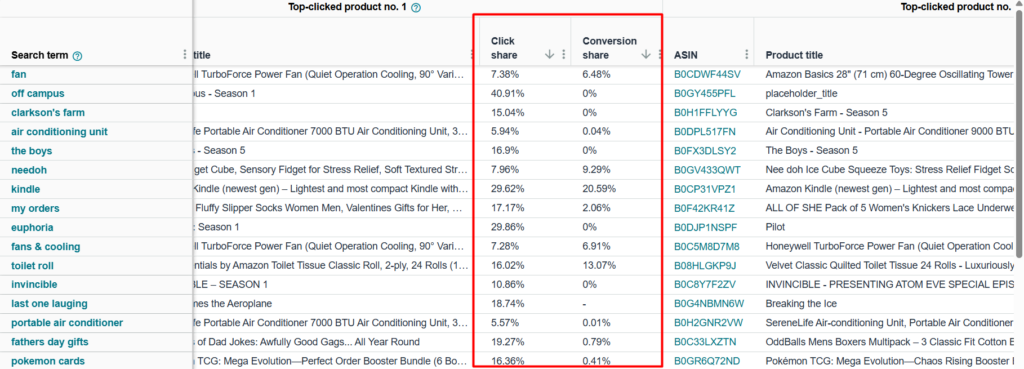
Task: Open search term 'kindle'
Action: [25, 189]
